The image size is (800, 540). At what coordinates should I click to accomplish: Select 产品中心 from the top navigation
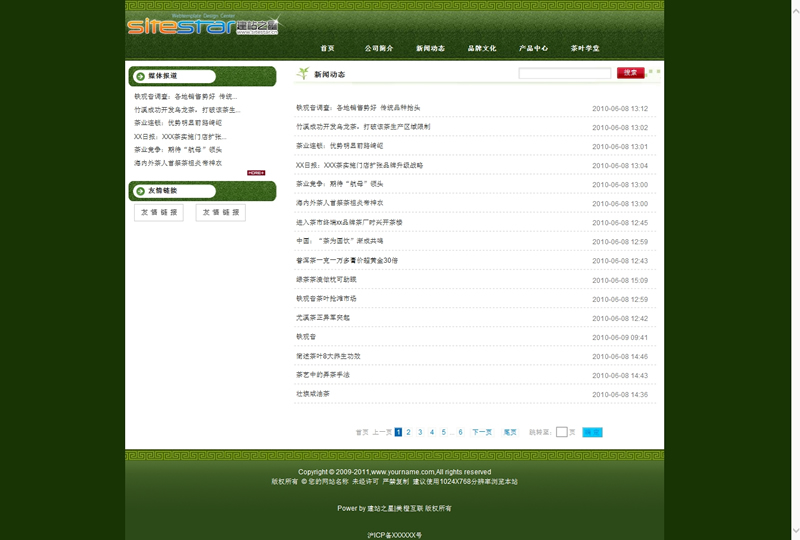533,48
